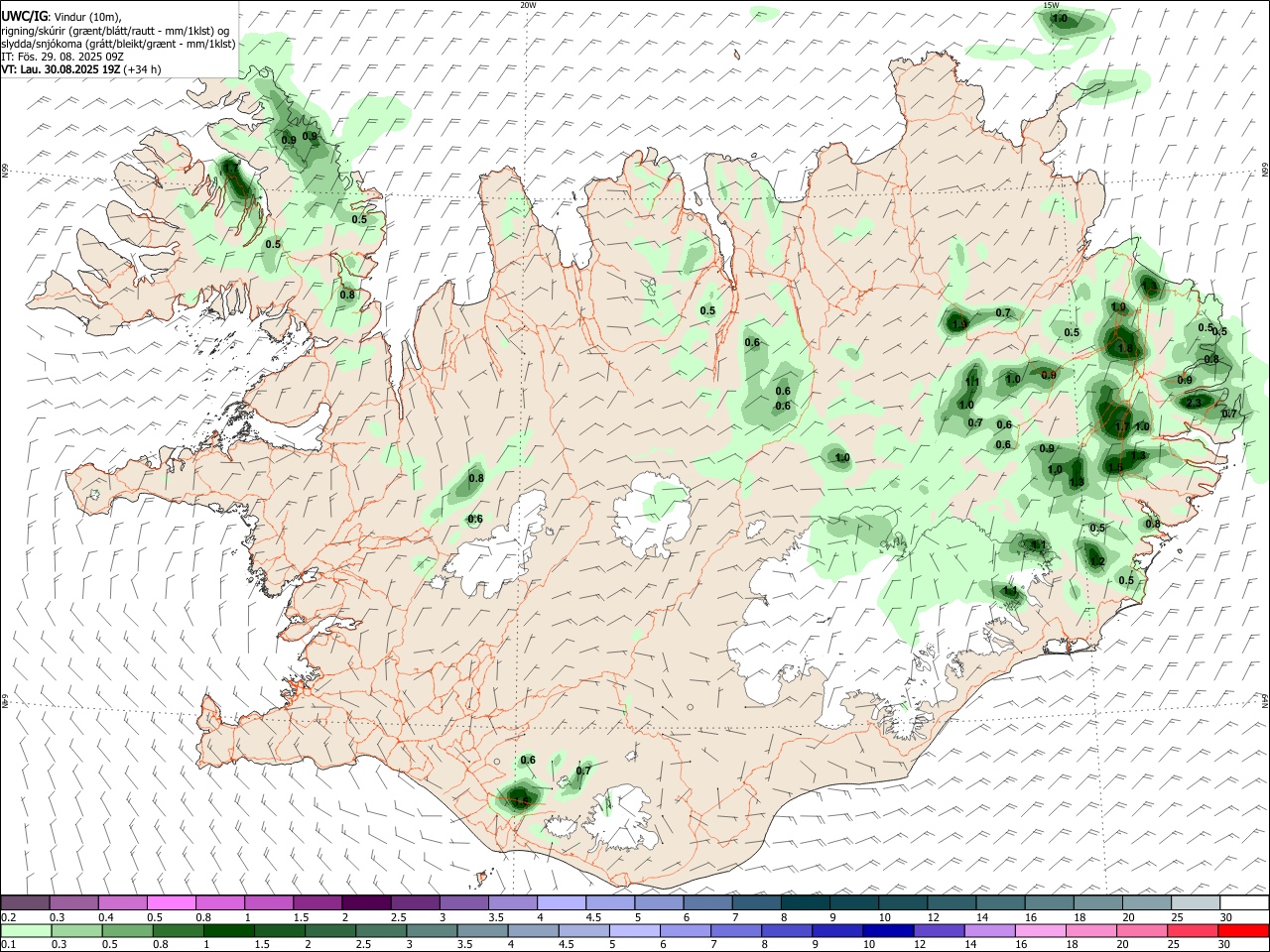Click the '0.1' label in the legend
This screenshot has width=1270, height=952.
[8, 945]
